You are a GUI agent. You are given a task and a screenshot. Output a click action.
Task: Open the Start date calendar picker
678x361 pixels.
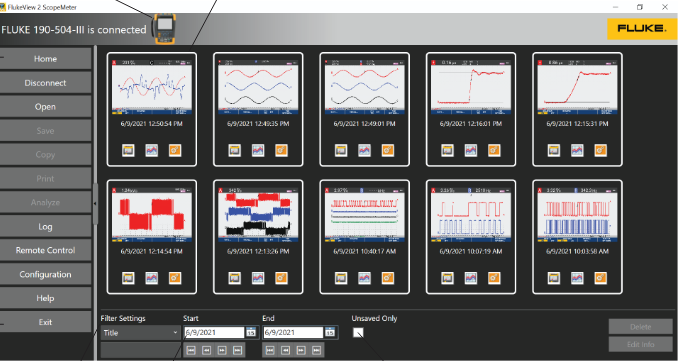point(251,332)
